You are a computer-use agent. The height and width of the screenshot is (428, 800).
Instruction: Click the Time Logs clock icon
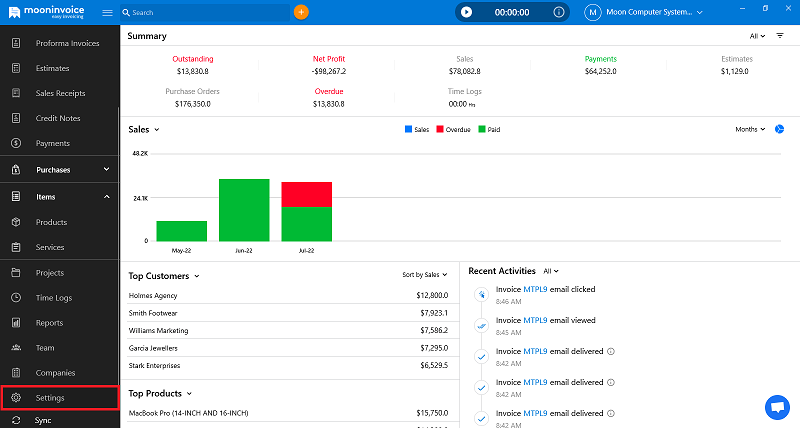[x=16, y=298]
